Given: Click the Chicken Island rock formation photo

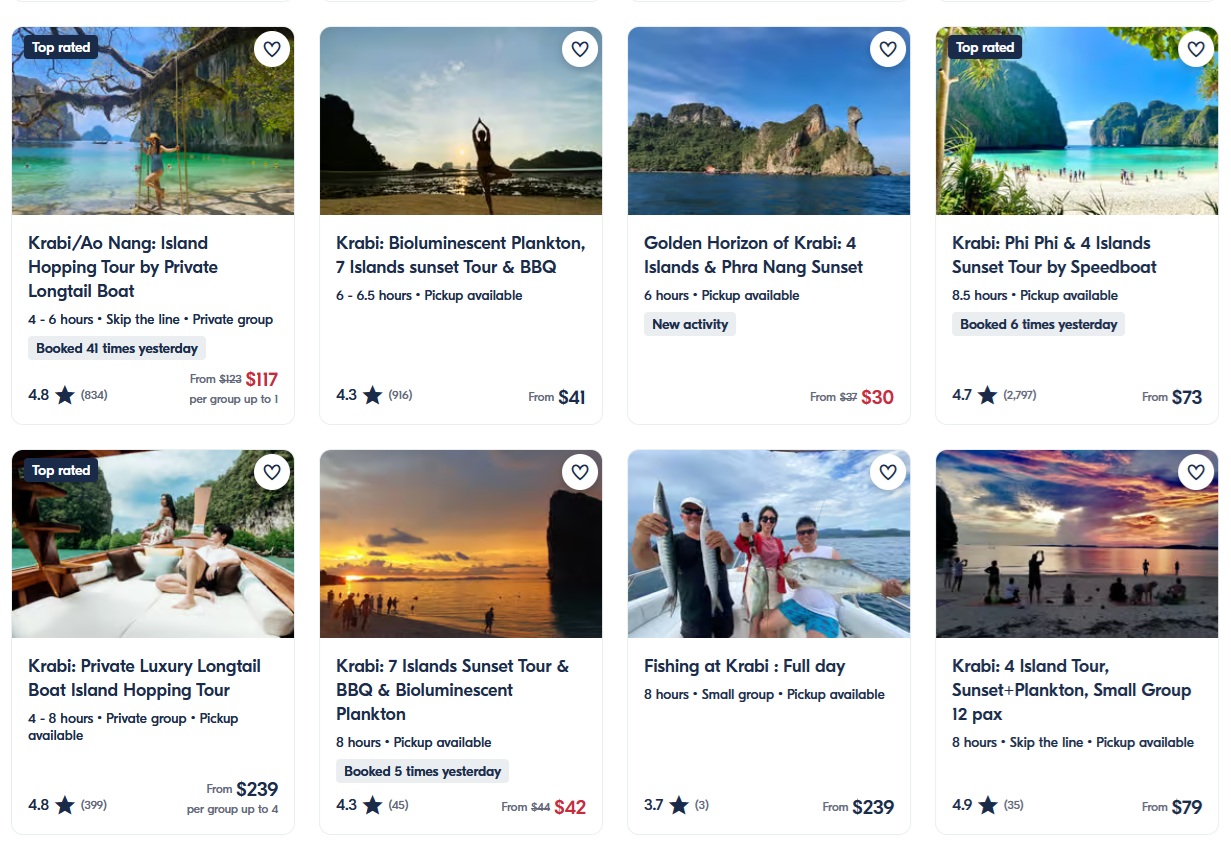Looking at the screenshot, I should (769, 121).
